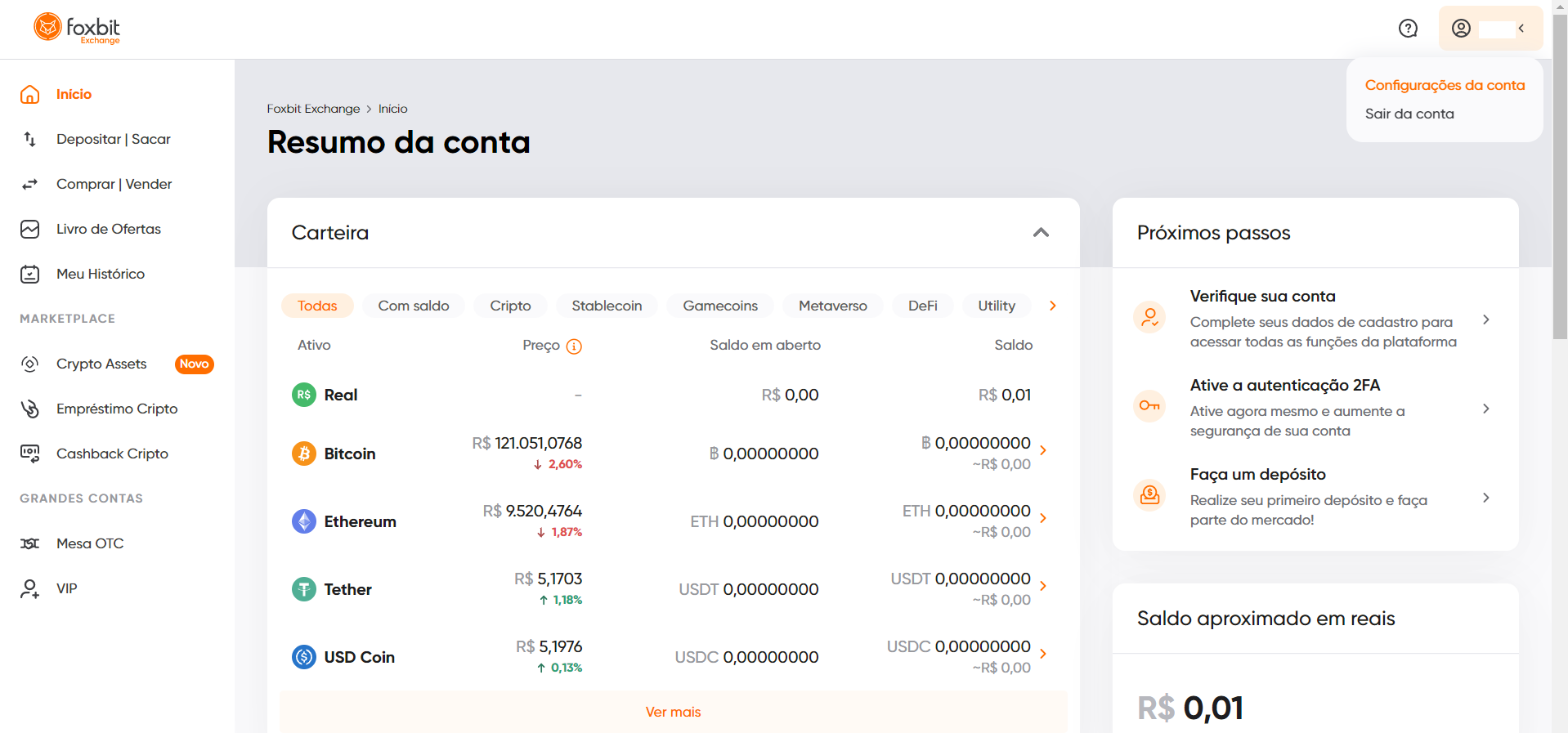
Task: Open Verifique sua conta step chevron
Action: point(1486,320)
